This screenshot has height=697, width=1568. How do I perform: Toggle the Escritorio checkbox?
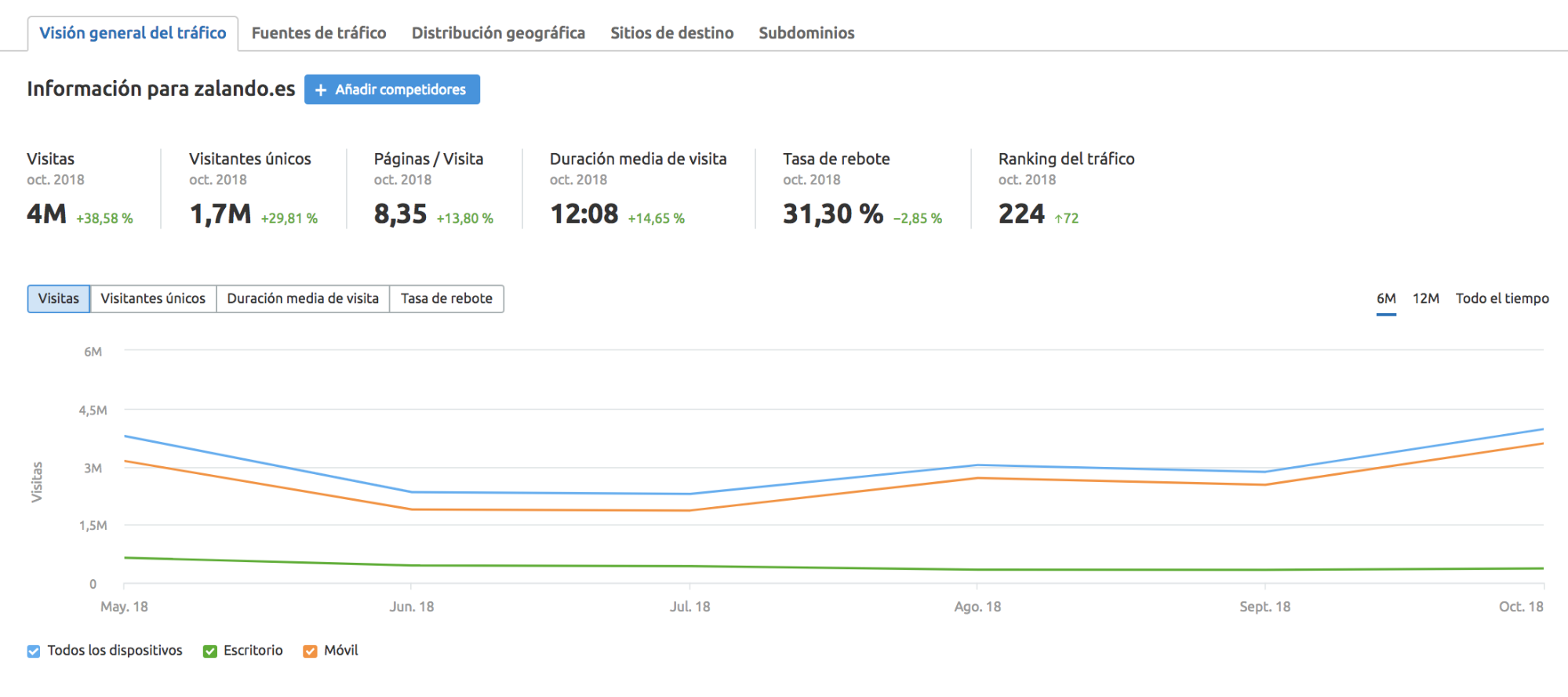pyautogui.click(x=209, y=651)
